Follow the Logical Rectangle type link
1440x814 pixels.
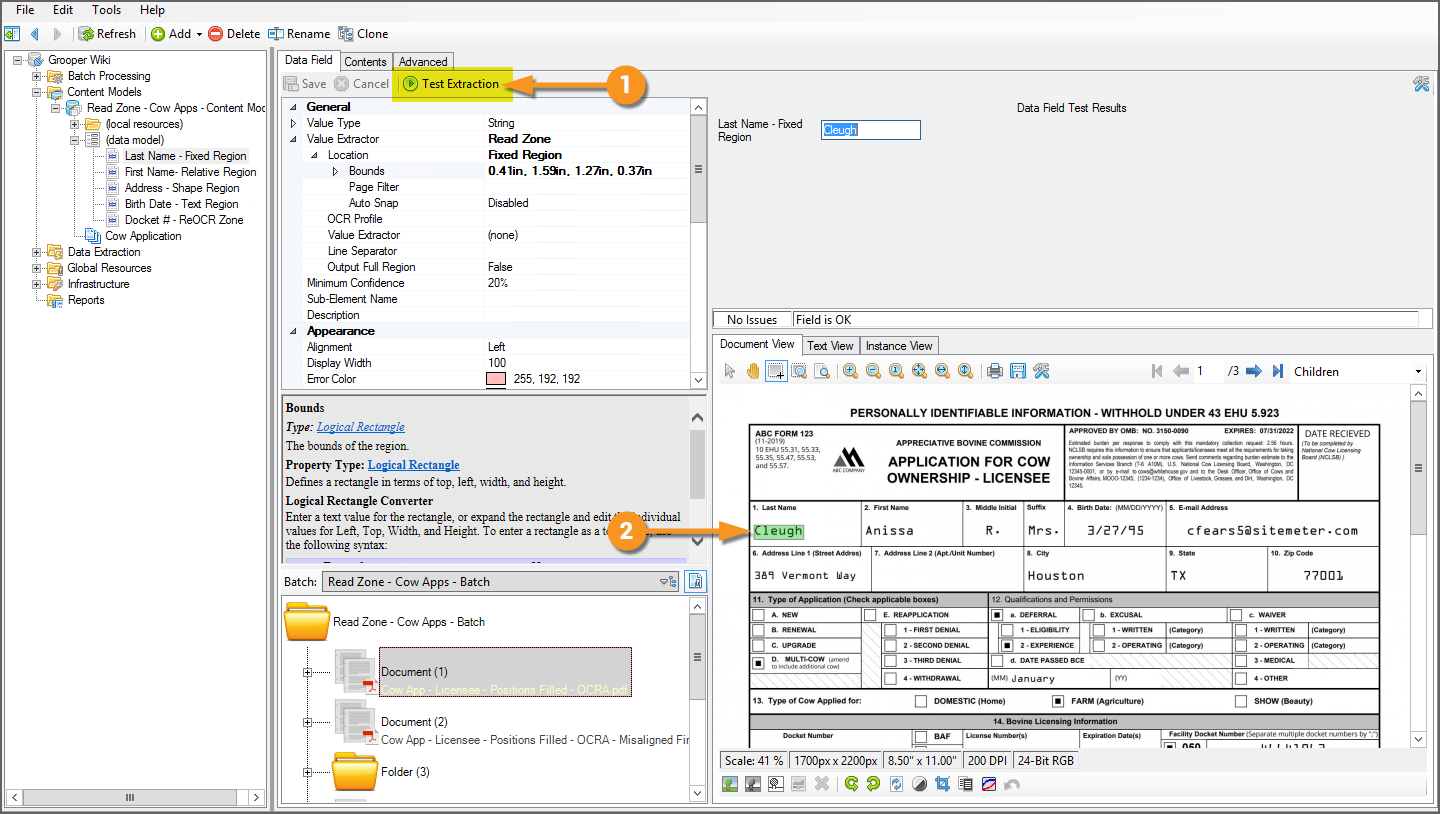click(360, 427)
